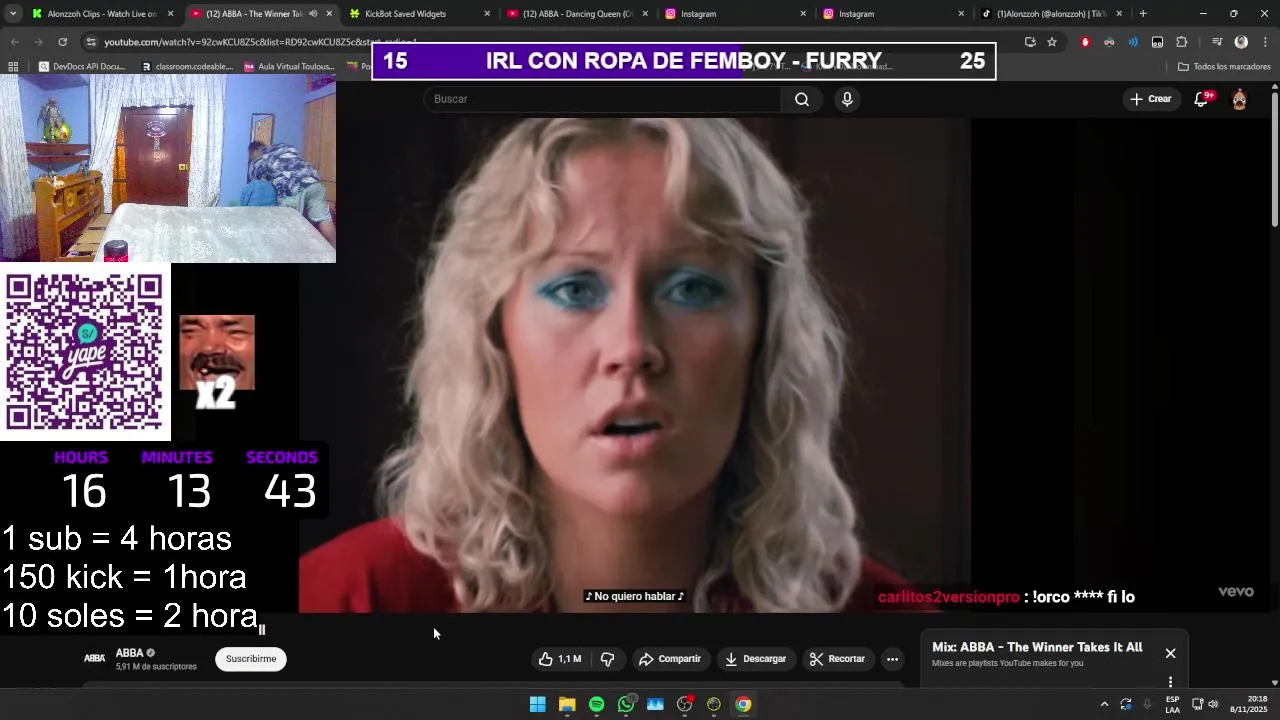
Task: Open Chrome media controls icon
Action: tap(1217, 42)
